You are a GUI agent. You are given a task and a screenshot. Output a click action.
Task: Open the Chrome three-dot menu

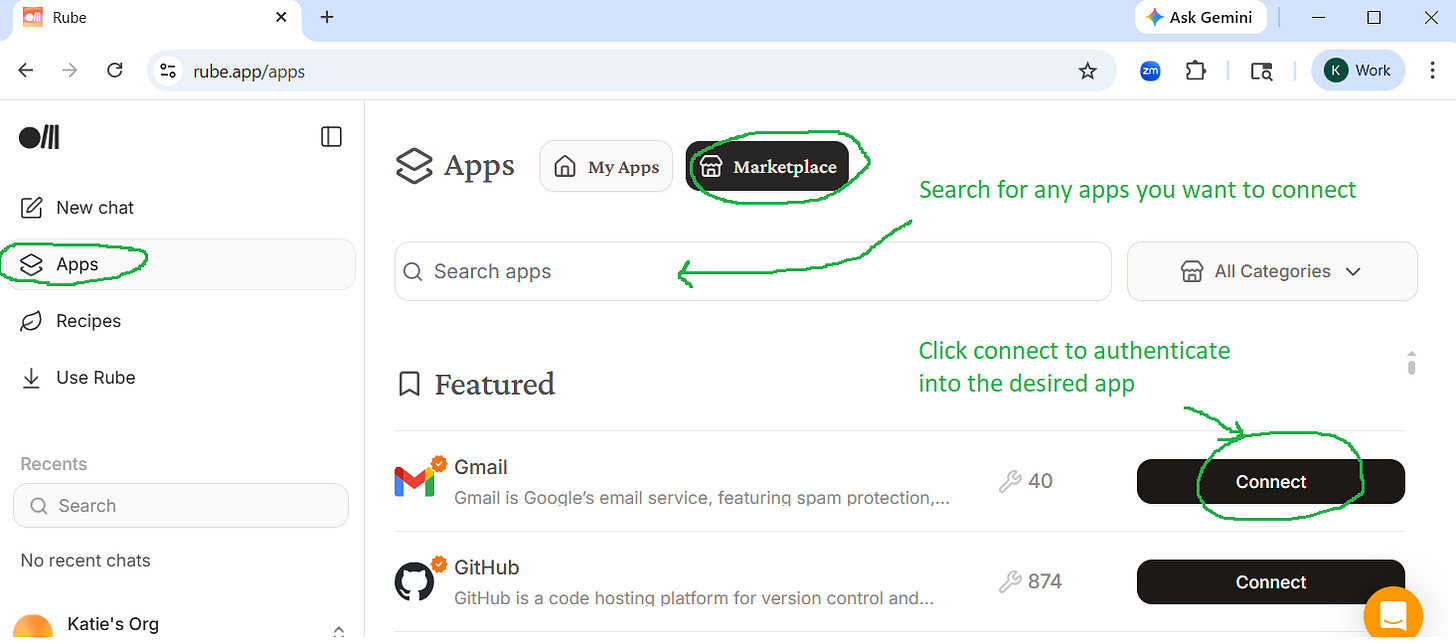1431,70
